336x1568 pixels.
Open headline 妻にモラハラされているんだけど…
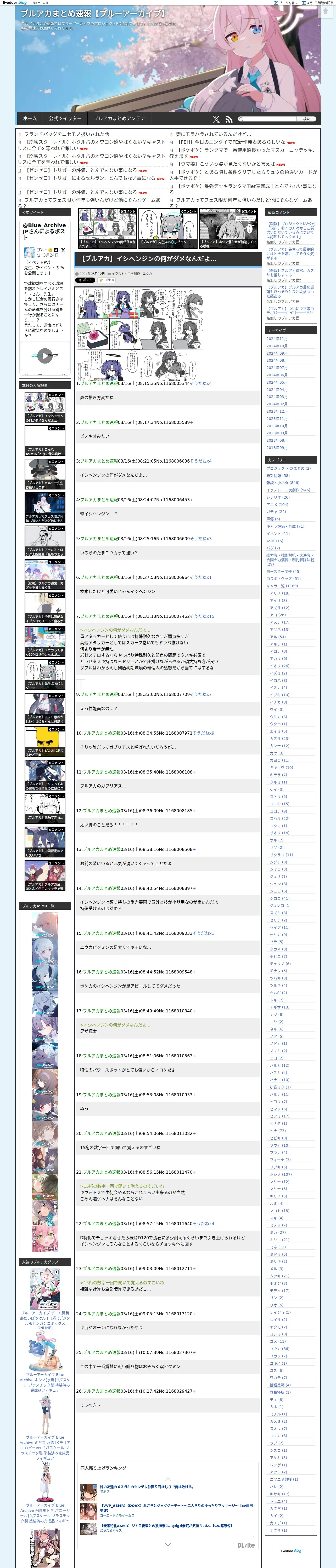pyautogui.click(x=214, y=134)
